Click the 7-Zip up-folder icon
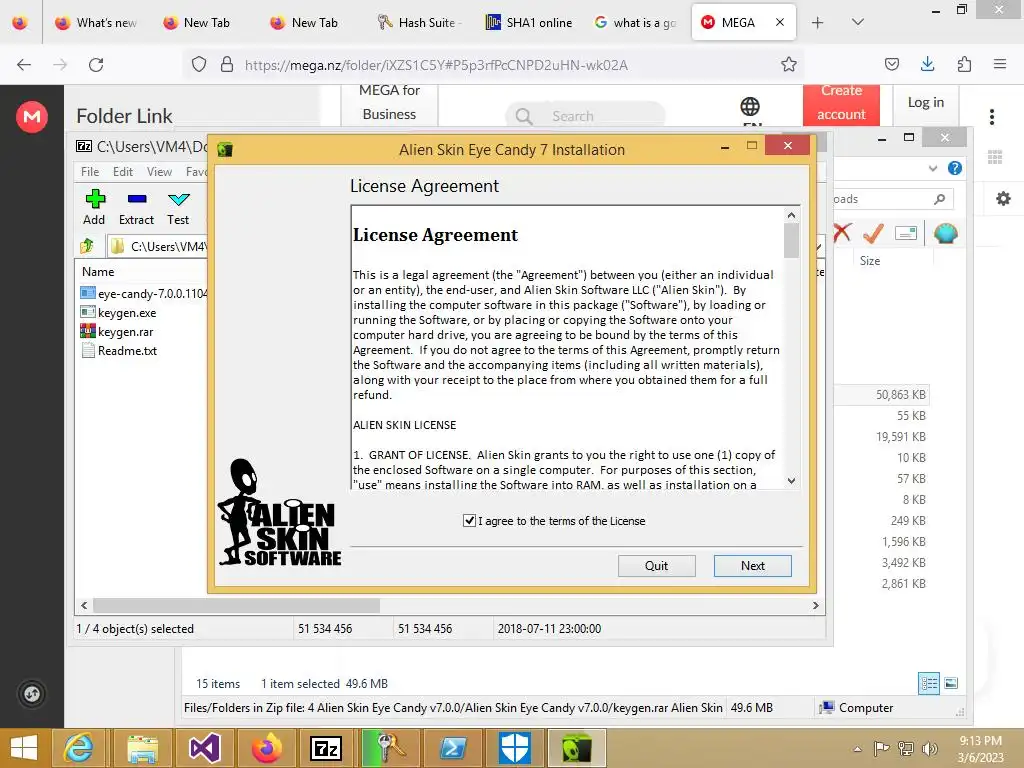The image size is (1024, 768). point(87,246)
